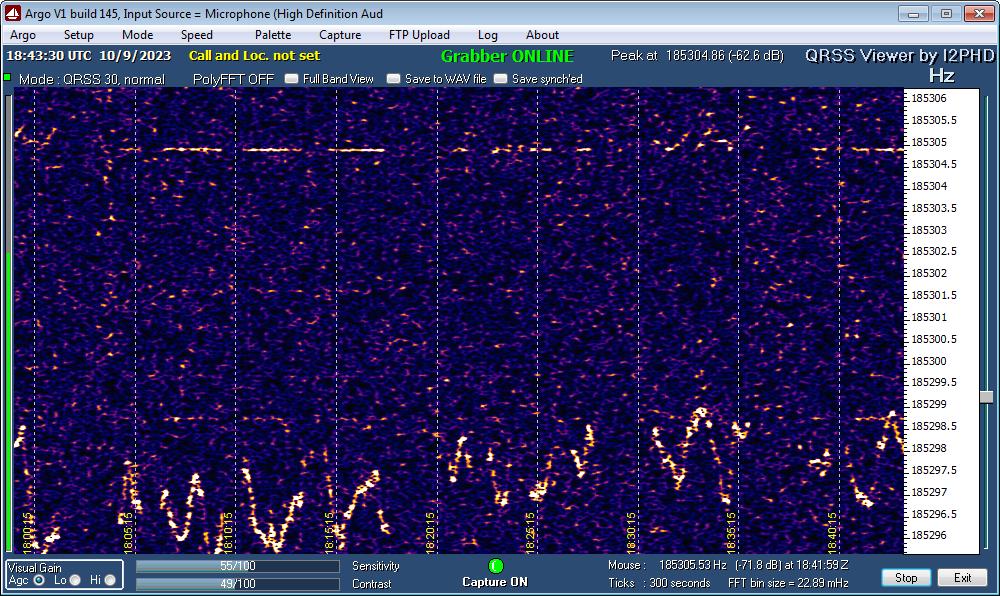The image size is (1000, 596).
Task: Click the 185305 Hz scale label
Action: coord(929,142)
